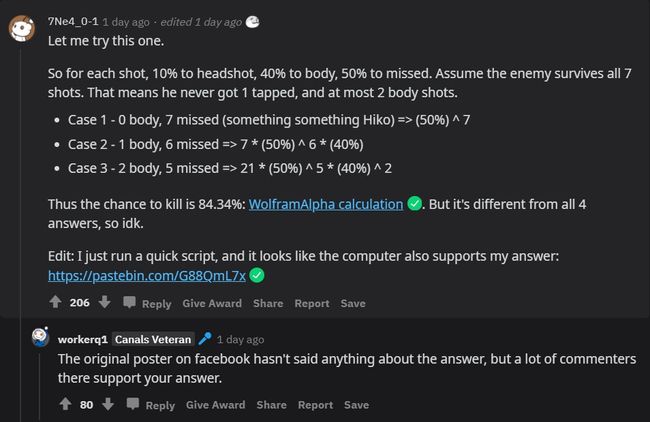Upvote workerq1's reply
650x422 pixels.
(x=65, y=404)
